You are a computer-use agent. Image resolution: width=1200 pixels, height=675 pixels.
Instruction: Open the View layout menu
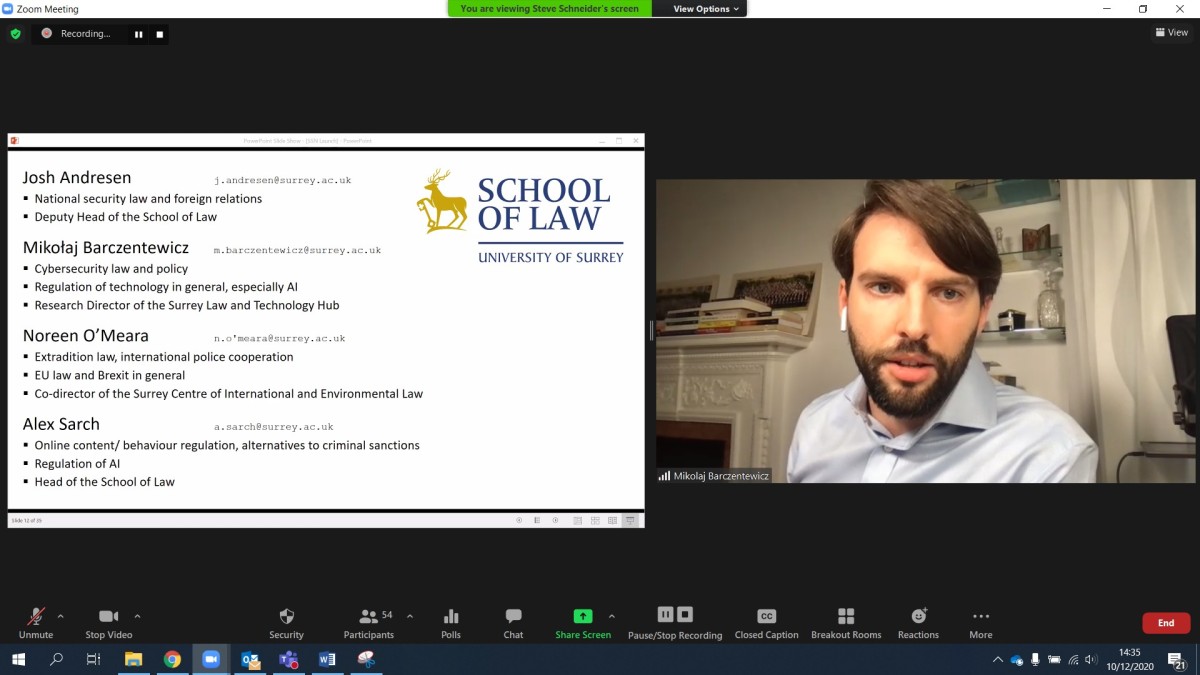[1172, 33]
